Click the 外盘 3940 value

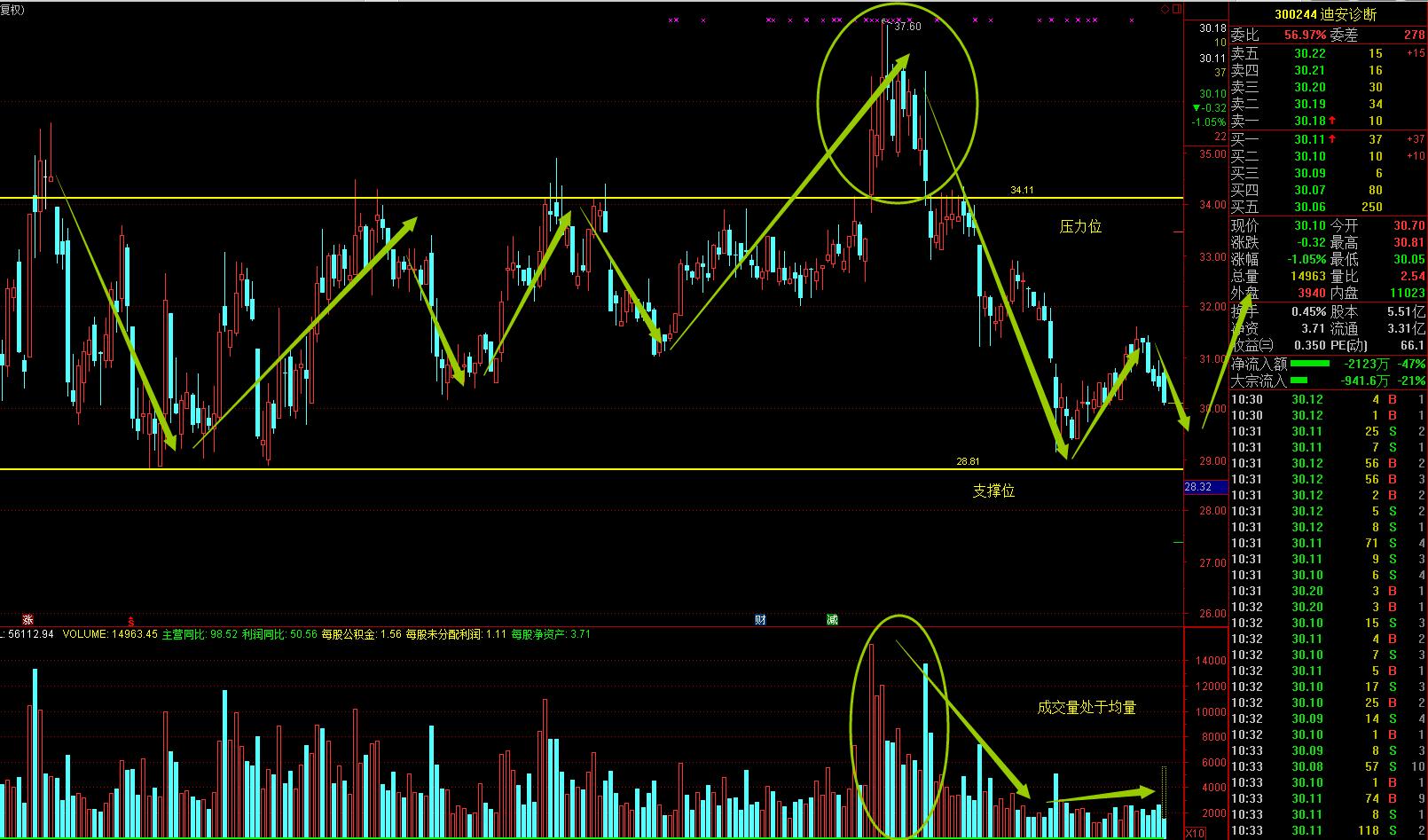pyautogui.click(x=1311, y=293)
